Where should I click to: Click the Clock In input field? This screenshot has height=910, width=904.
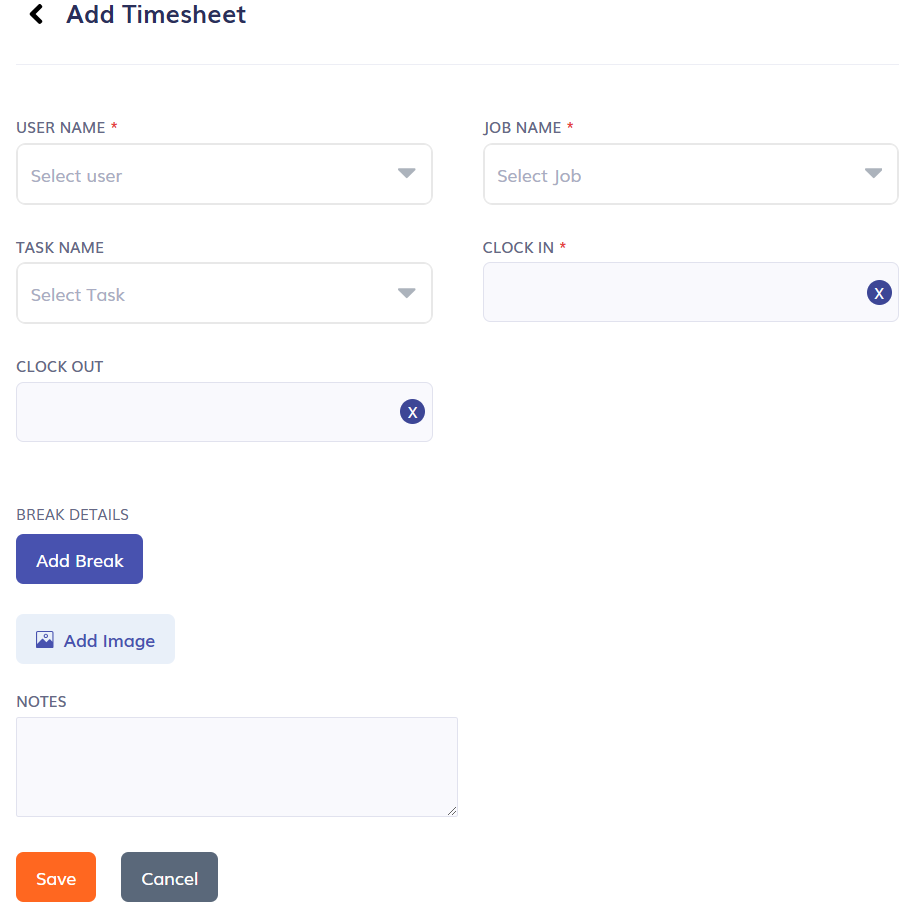tap(660, 292)
